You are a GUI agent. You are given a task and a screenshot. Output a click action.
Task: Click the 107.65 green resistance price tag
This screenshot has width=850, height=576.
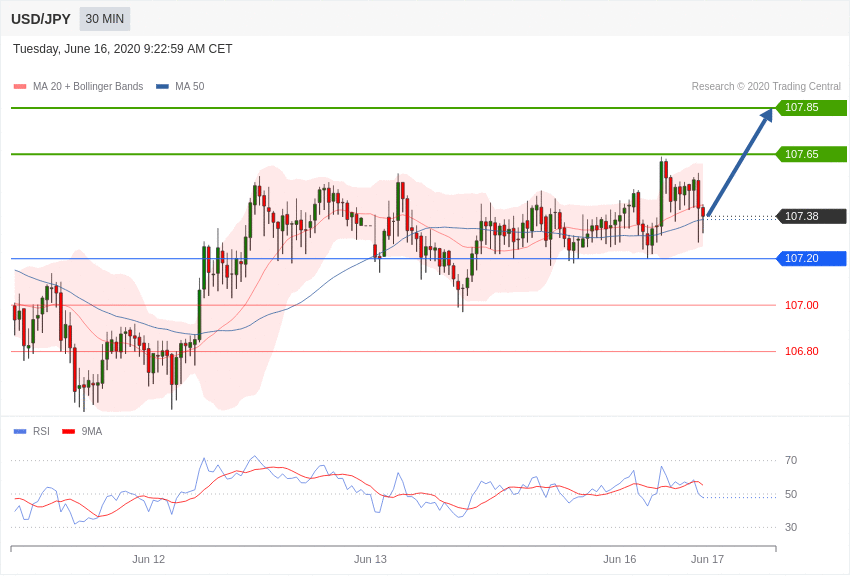[811, 154]
